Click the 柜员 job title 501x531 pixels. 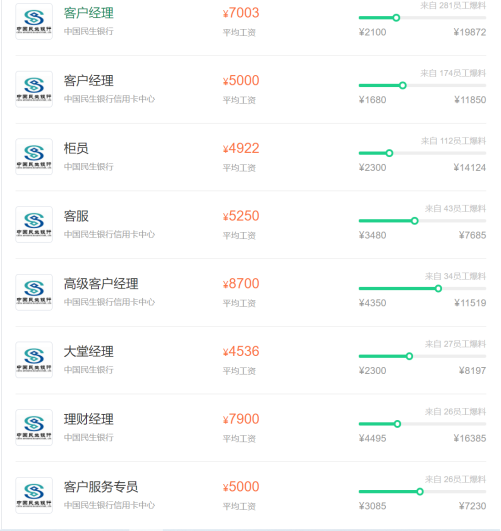click(76, 148)
